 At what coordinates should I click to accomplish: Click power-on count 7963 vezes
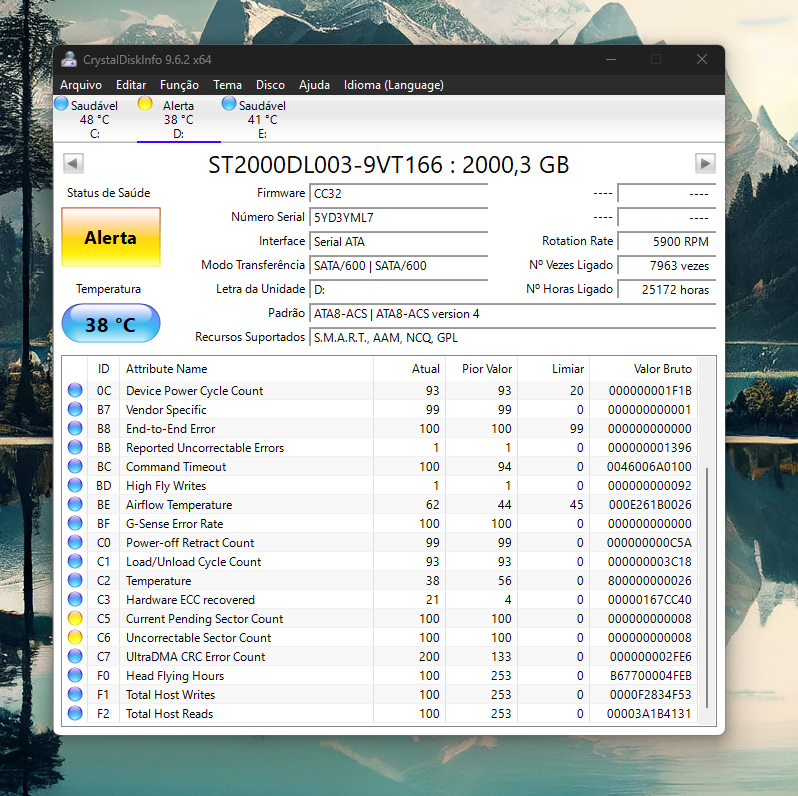tap(667, 265)
